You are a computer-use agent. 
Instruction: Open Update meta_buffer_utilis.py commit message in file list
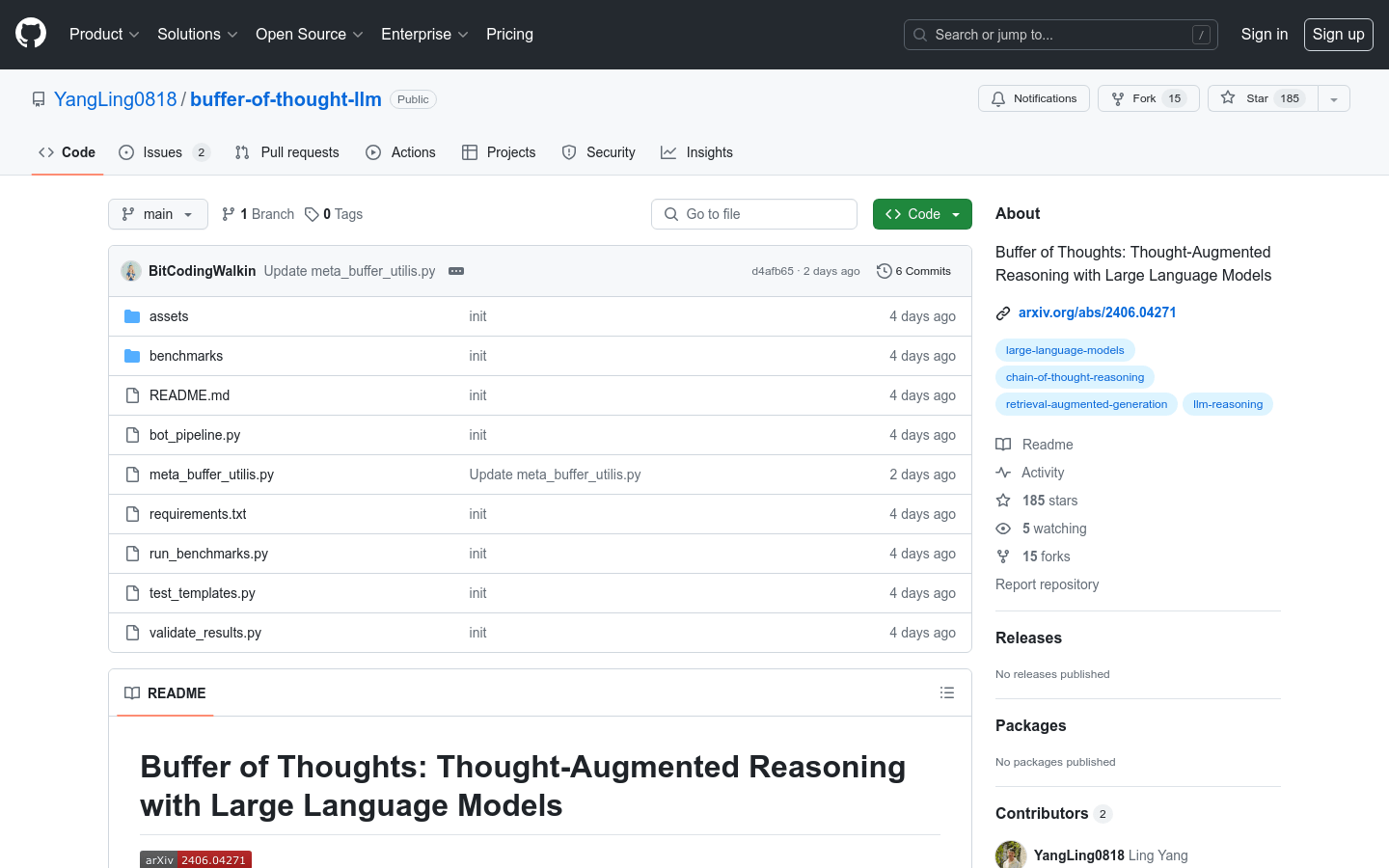[555, 475]
